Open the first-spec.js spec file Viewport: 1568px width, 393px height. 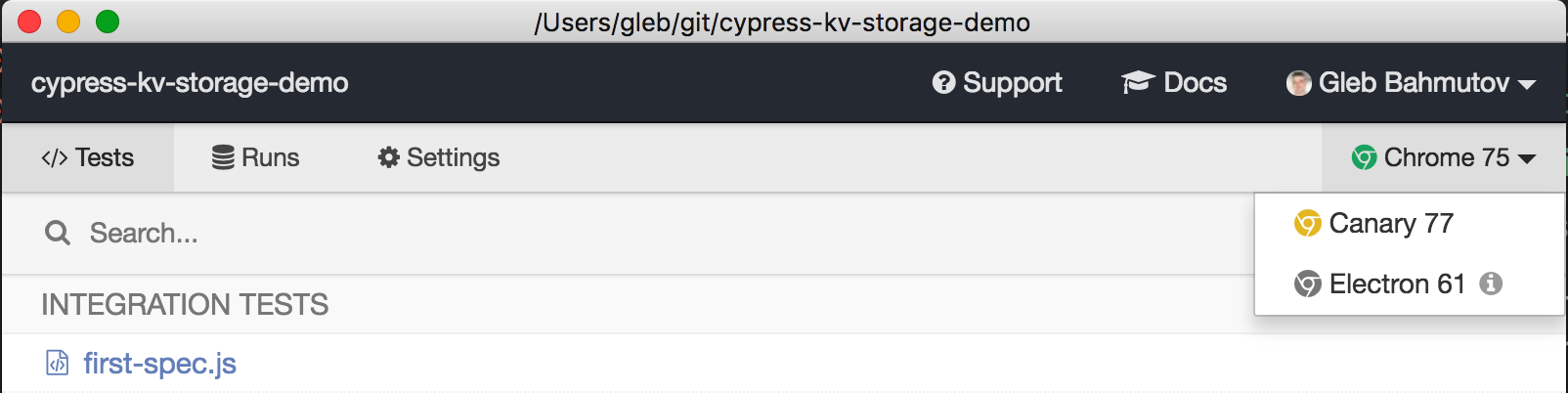pyautogui.click(x=159, y=364)
